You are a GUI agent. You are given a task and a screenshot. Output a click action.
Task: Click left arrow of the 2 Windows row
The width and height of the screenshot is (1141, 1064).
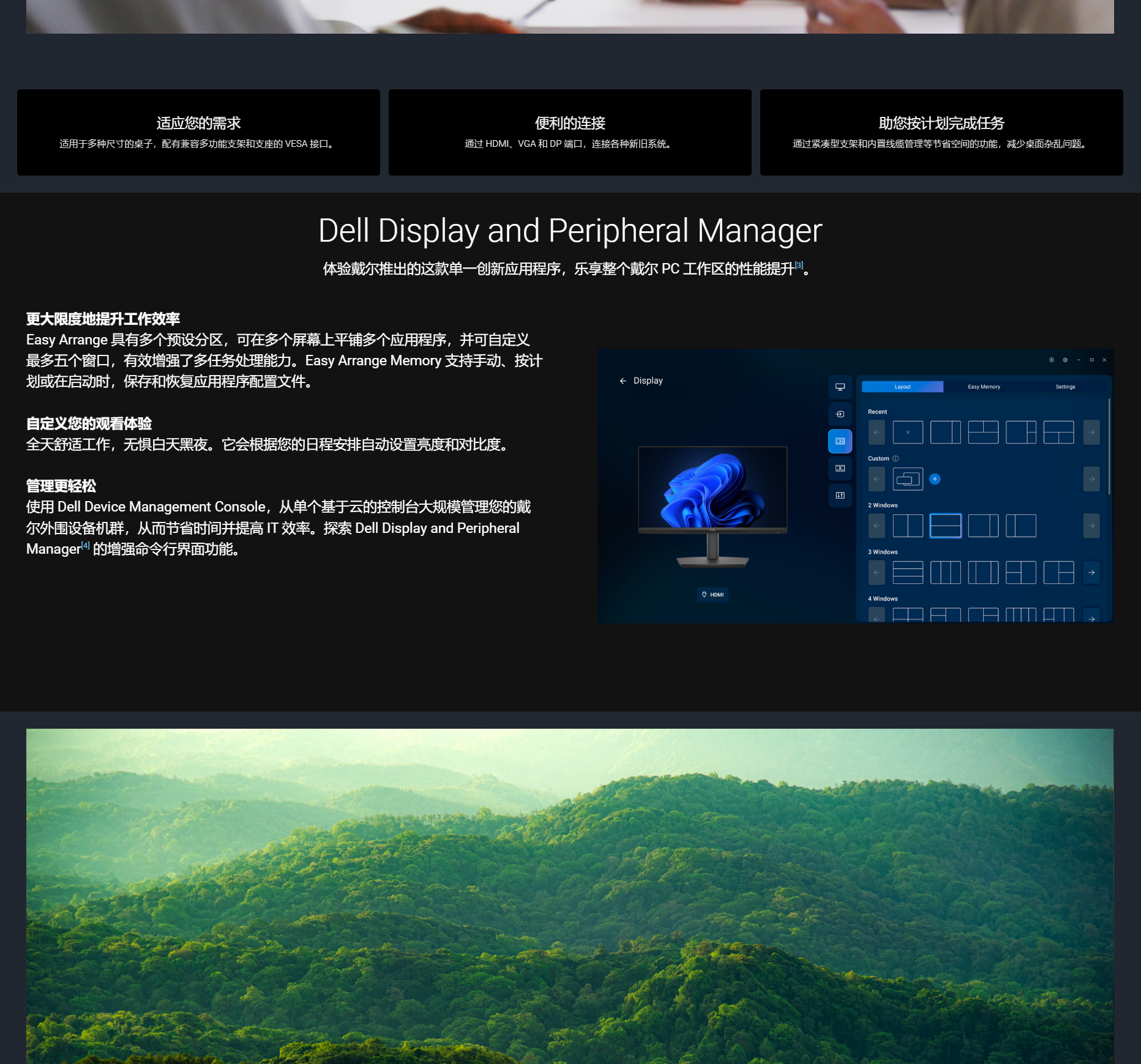tap(877, 526)
